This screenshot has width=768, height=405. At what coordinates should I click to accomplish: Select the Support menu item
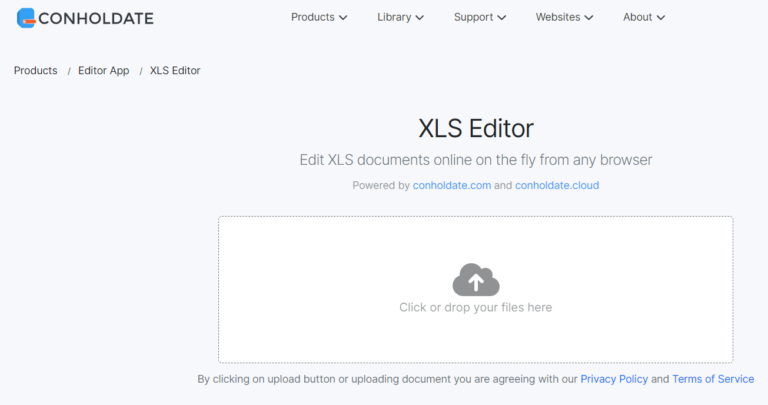[x=473, y=17]
